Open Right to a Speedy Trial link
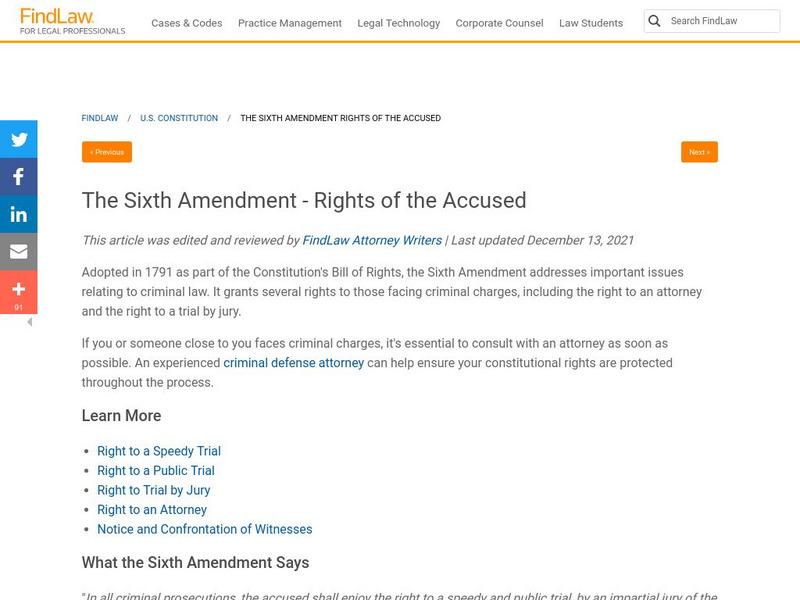Image resolution: width=800 pixels, height=600 pixels. (x=159, y=451)
